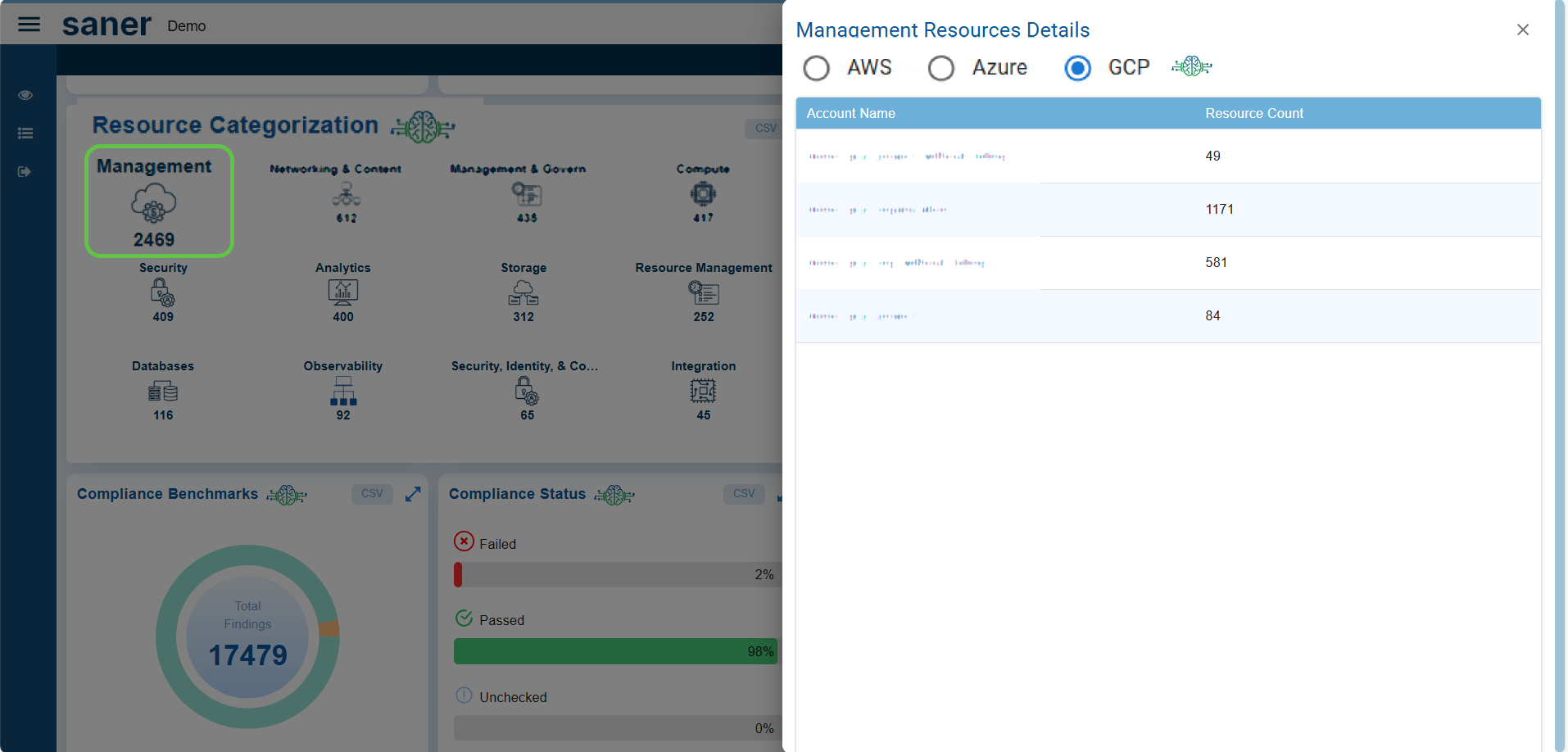The height and width of the screenshot is (752, 1568).
Task: Click the Resource Count column header
Action: (x=1253, y=113)
